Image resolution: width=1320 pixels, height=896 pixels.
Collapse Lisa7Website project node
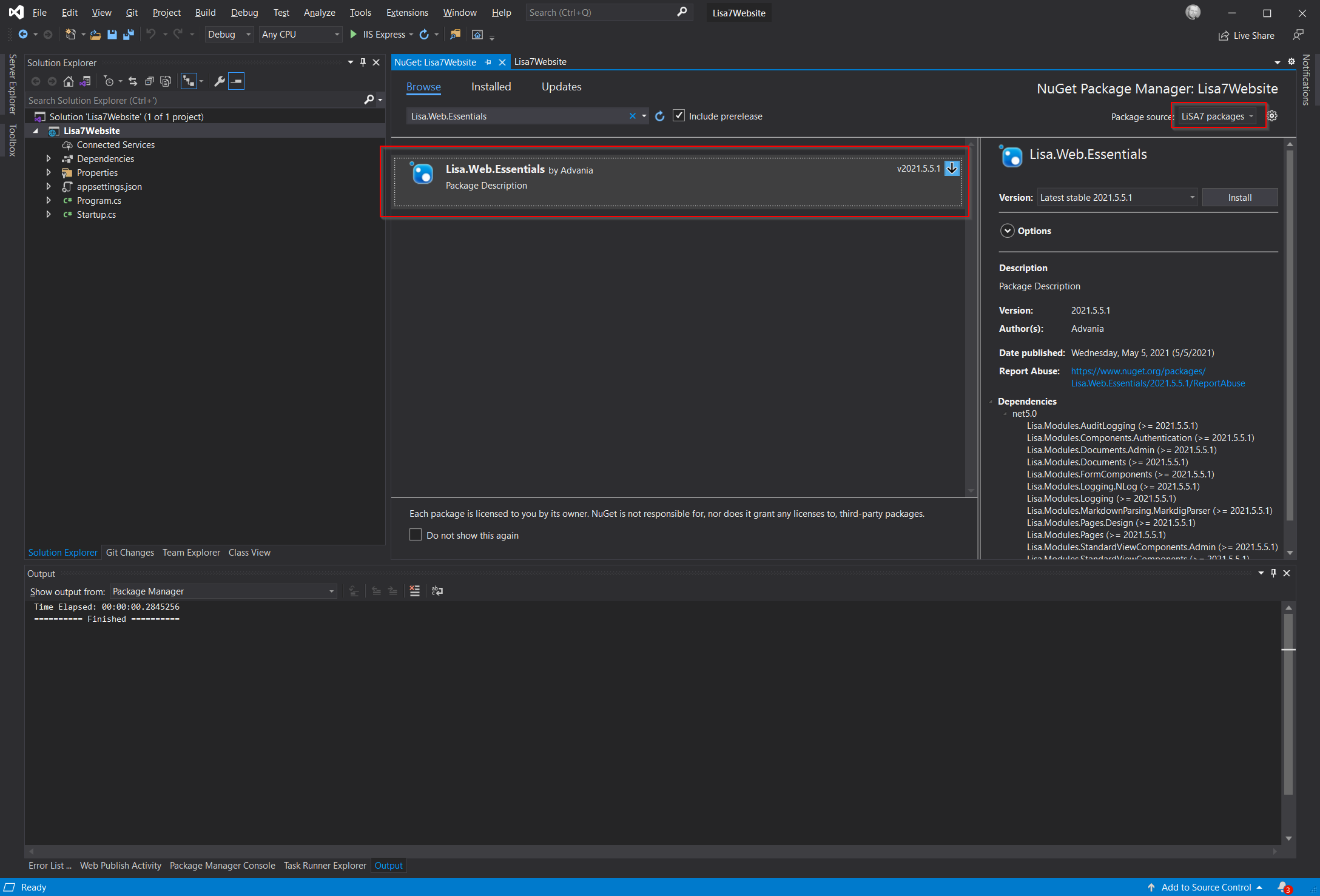[35, 131]
